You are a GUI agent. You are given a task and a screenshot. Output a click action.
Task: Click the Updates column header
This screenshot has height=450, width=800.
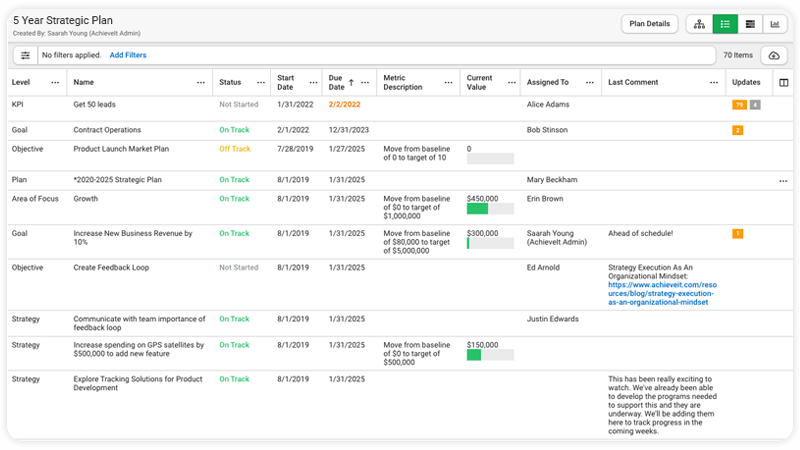point(746,82)
